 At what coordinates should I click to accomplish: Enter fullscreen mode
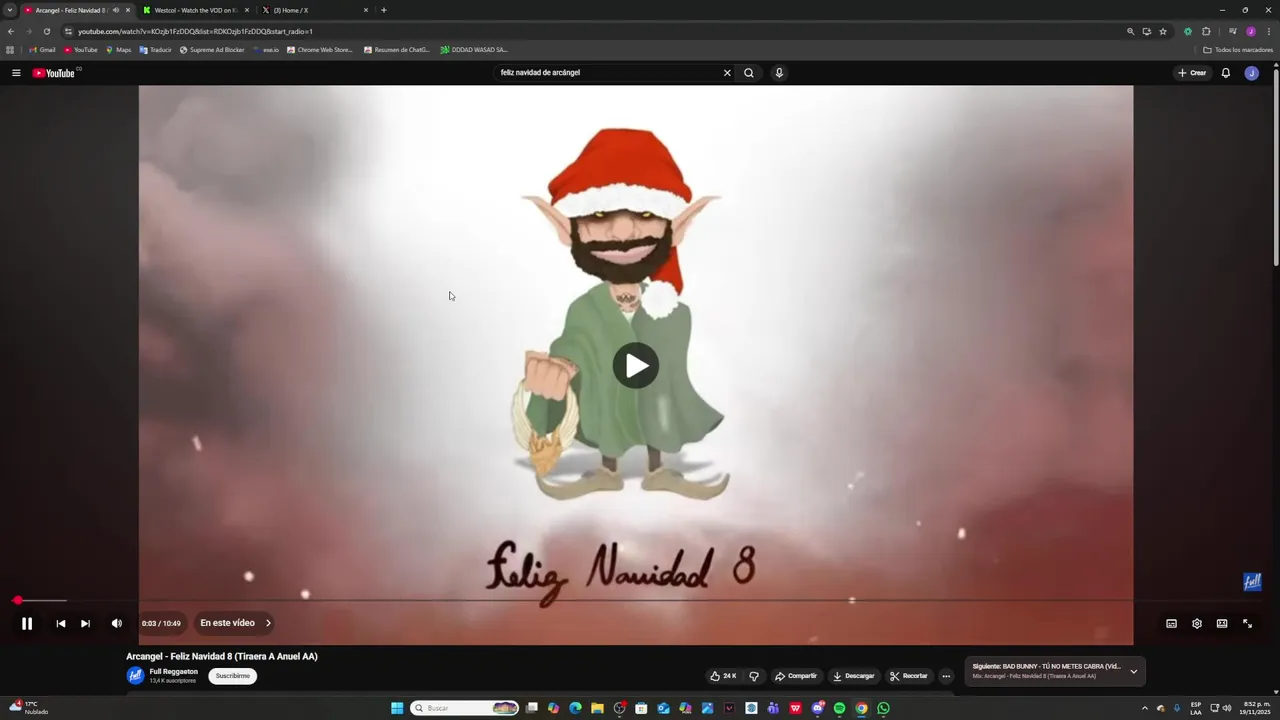click(1247, 623)
